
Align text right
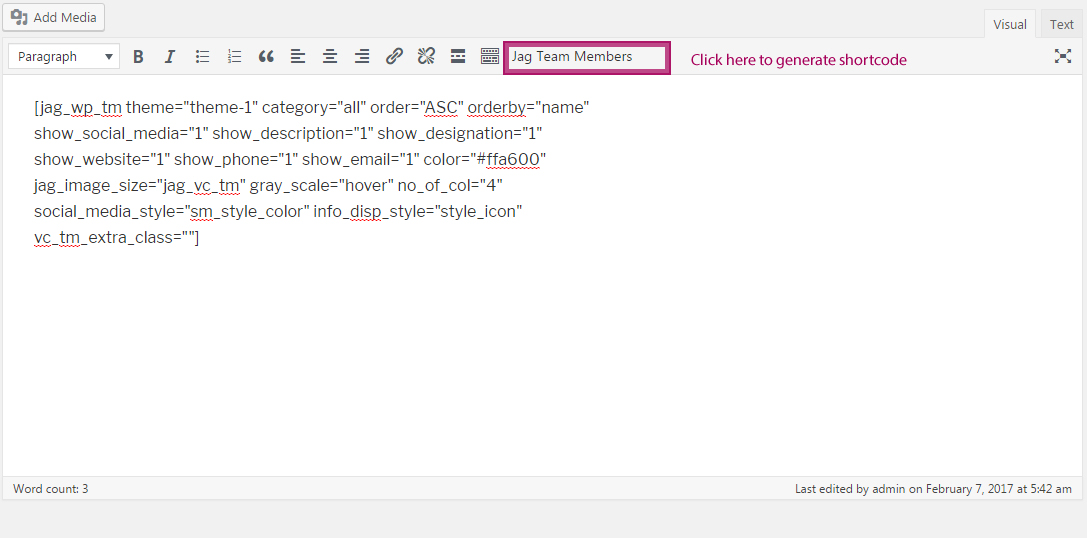(x=362, y=57)
